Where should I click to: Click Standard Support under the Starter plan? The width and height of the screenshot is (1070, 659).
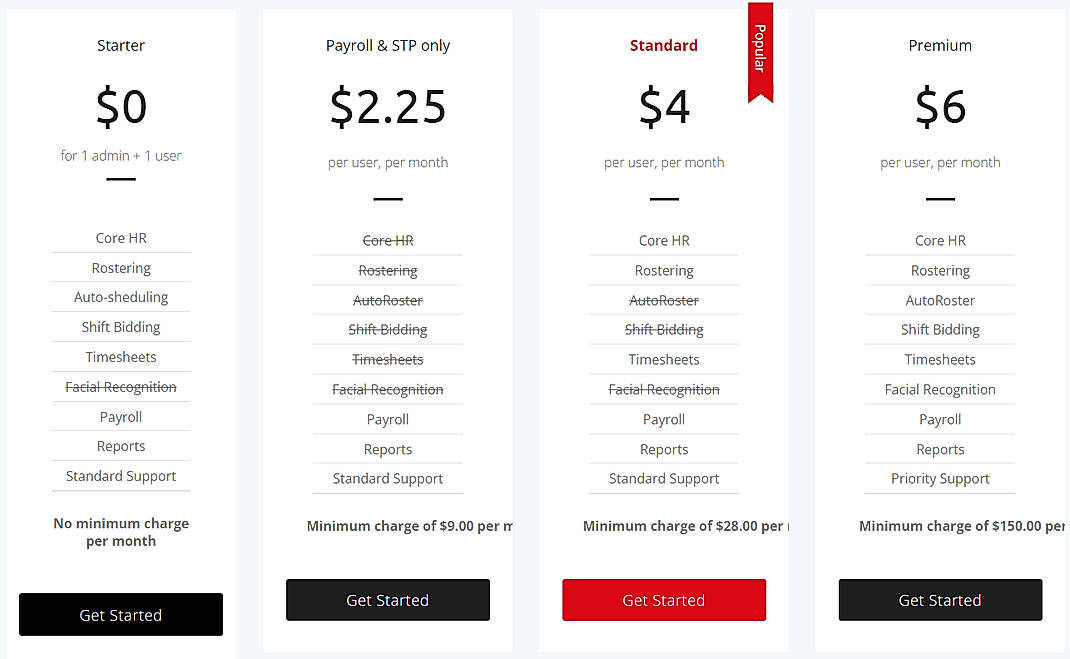120,476
